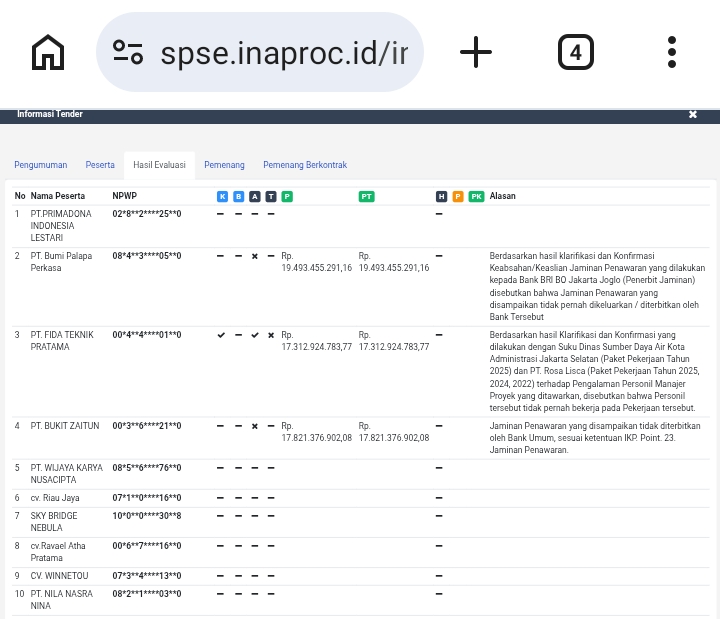720x619 pixels.
Task: Tap the browser home icon
Action: [48, 52]
